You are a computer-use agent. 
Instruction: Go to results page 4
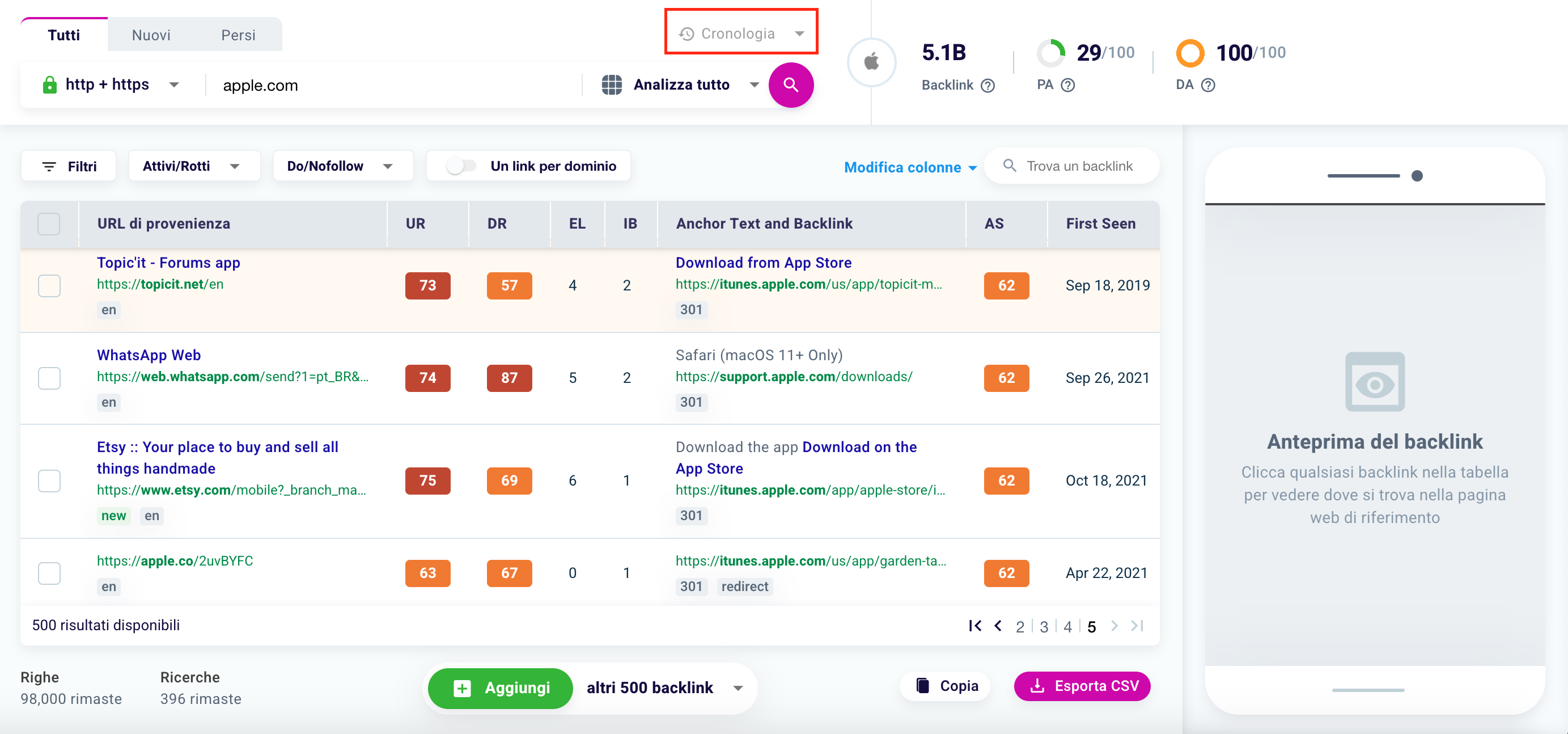(1067, 626)
